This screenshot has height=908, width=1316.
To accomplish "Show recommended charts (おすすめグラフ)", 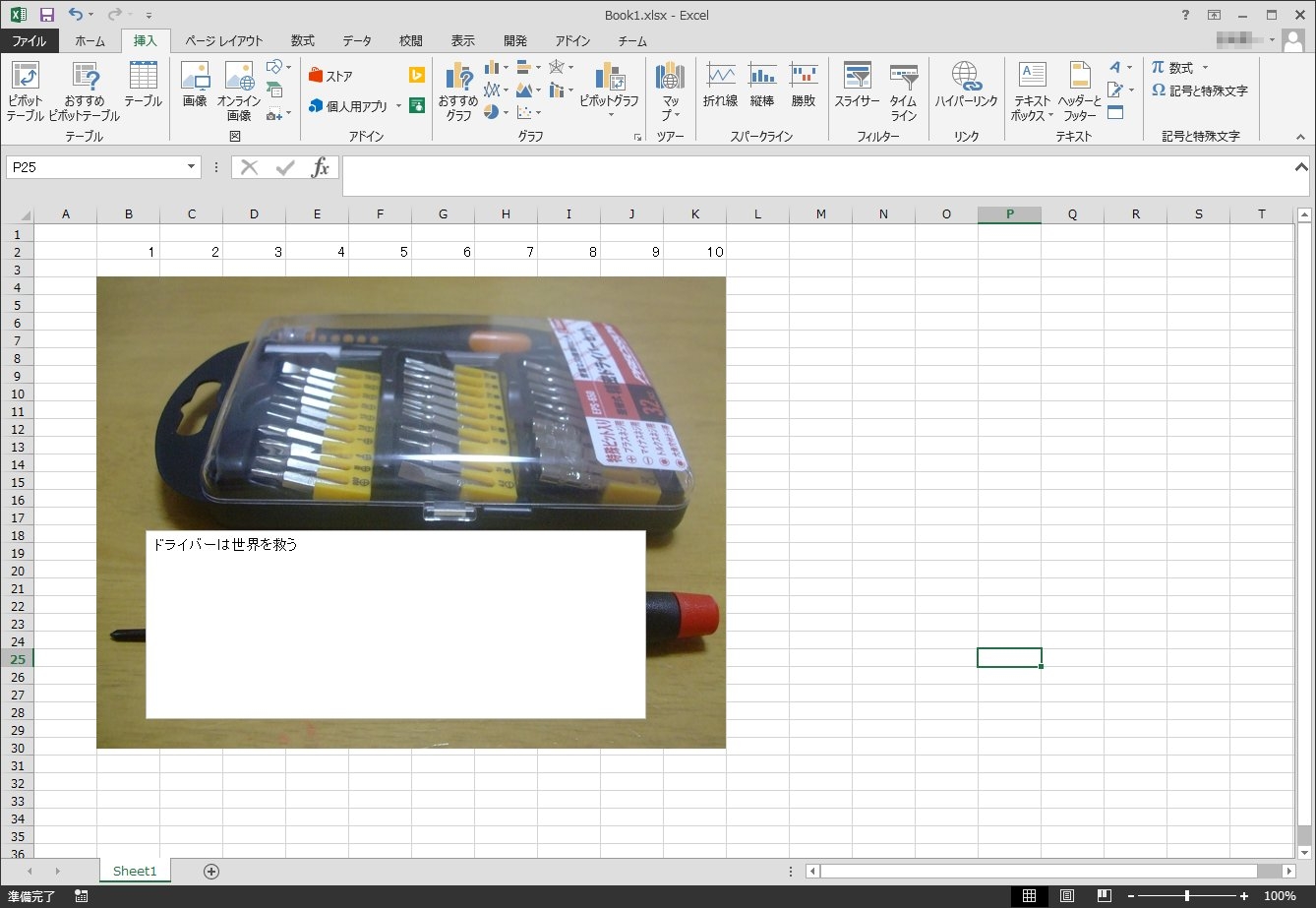I will (x=458, y=91).
